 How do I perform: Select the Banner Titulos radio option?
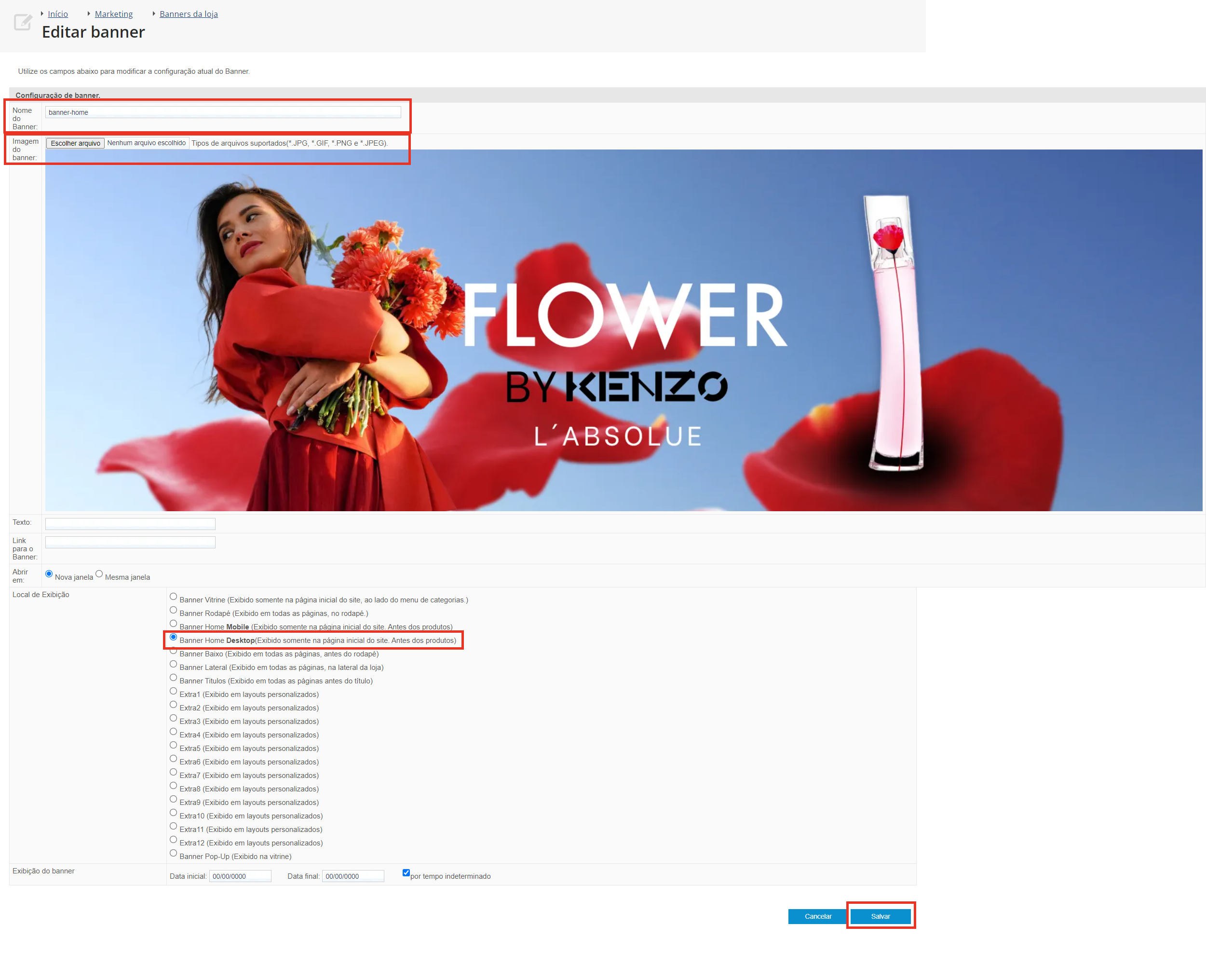[x=173, y=678]
